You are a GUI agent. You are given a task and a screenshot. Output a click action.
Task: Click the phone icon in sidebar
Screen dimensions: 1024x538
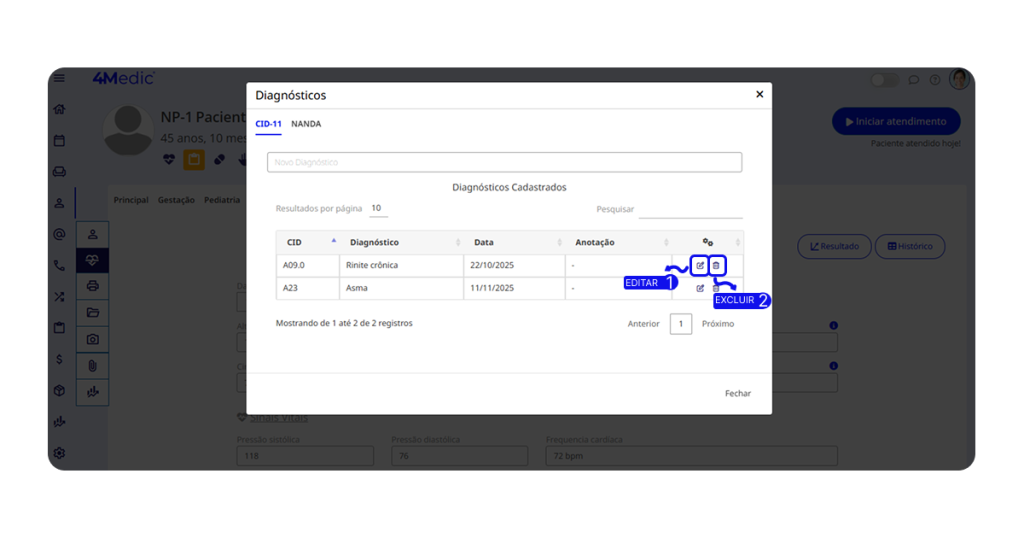(59, 266)
